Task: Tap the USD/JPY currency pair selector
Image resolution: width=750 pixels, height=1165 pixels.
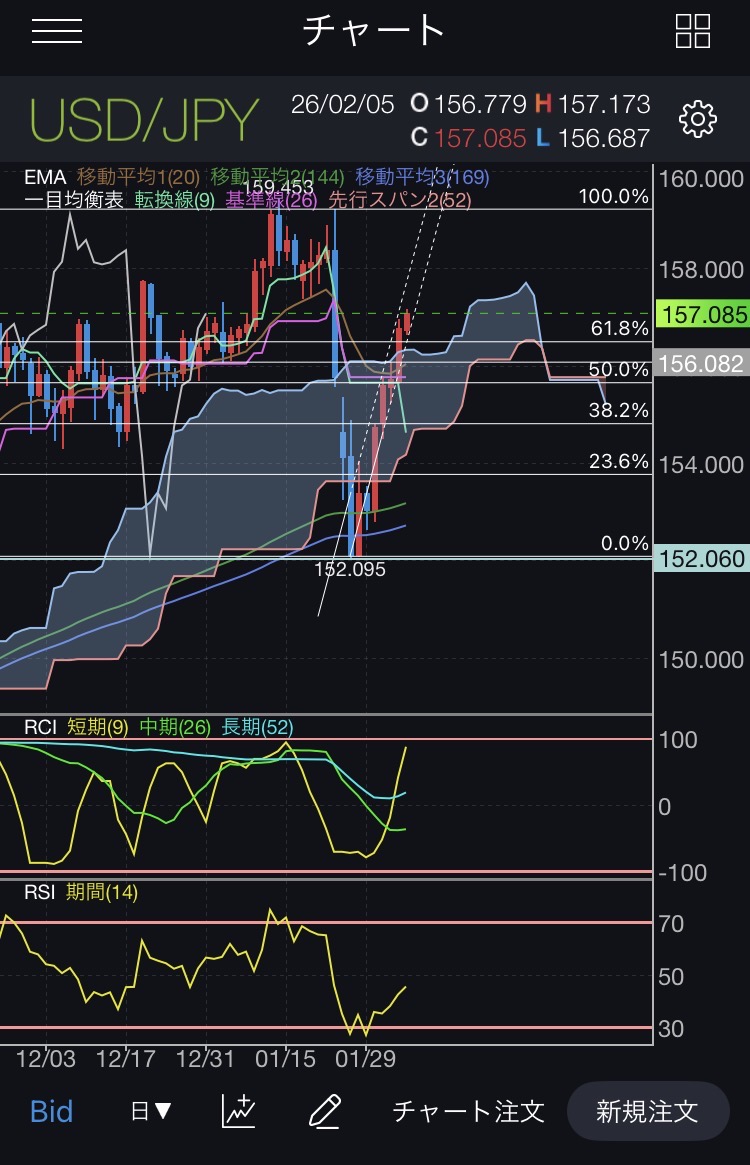Action: pos(144,120)
